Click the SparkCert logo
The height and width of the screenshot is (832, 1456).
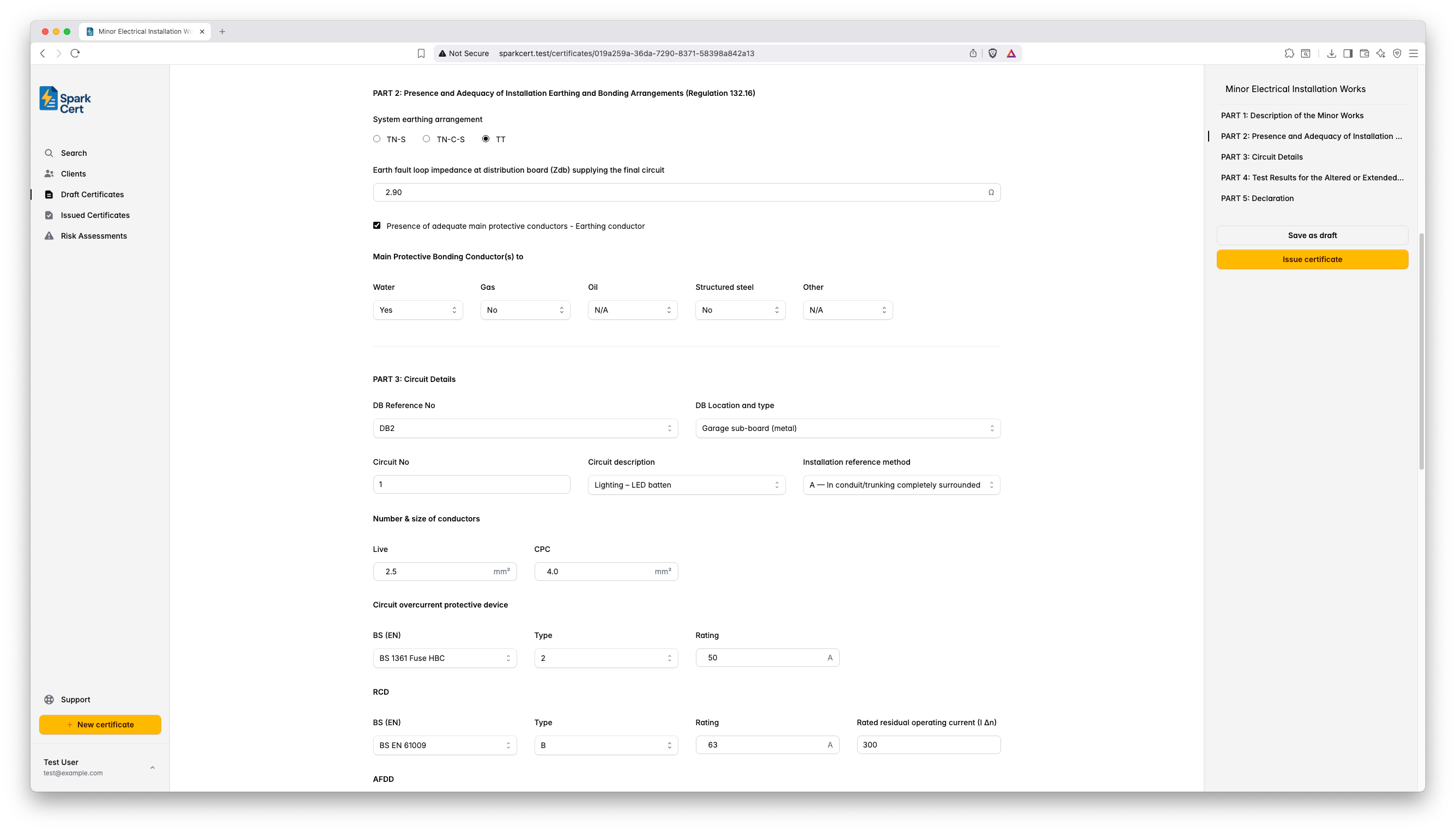64,99
